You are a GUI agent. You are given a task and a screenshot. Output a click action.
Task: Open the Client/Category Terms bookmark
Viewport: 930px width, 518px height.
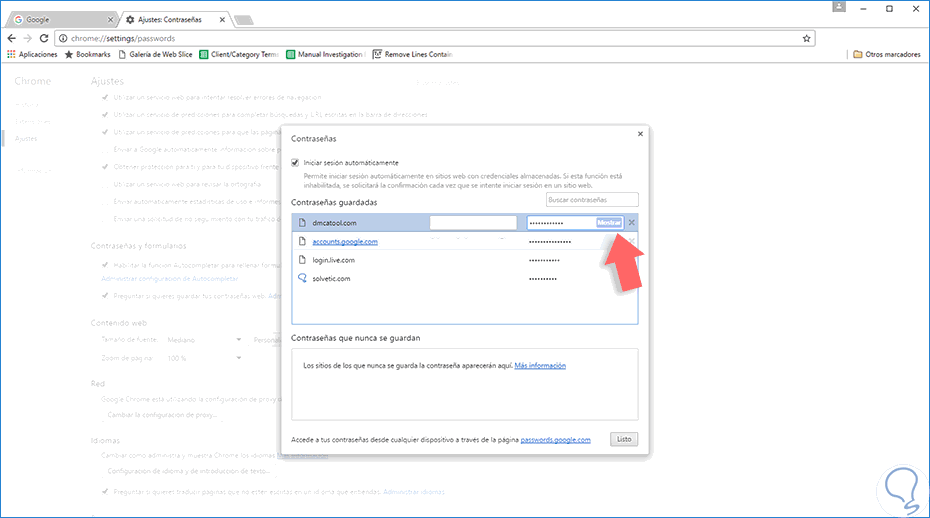(238, 54)
